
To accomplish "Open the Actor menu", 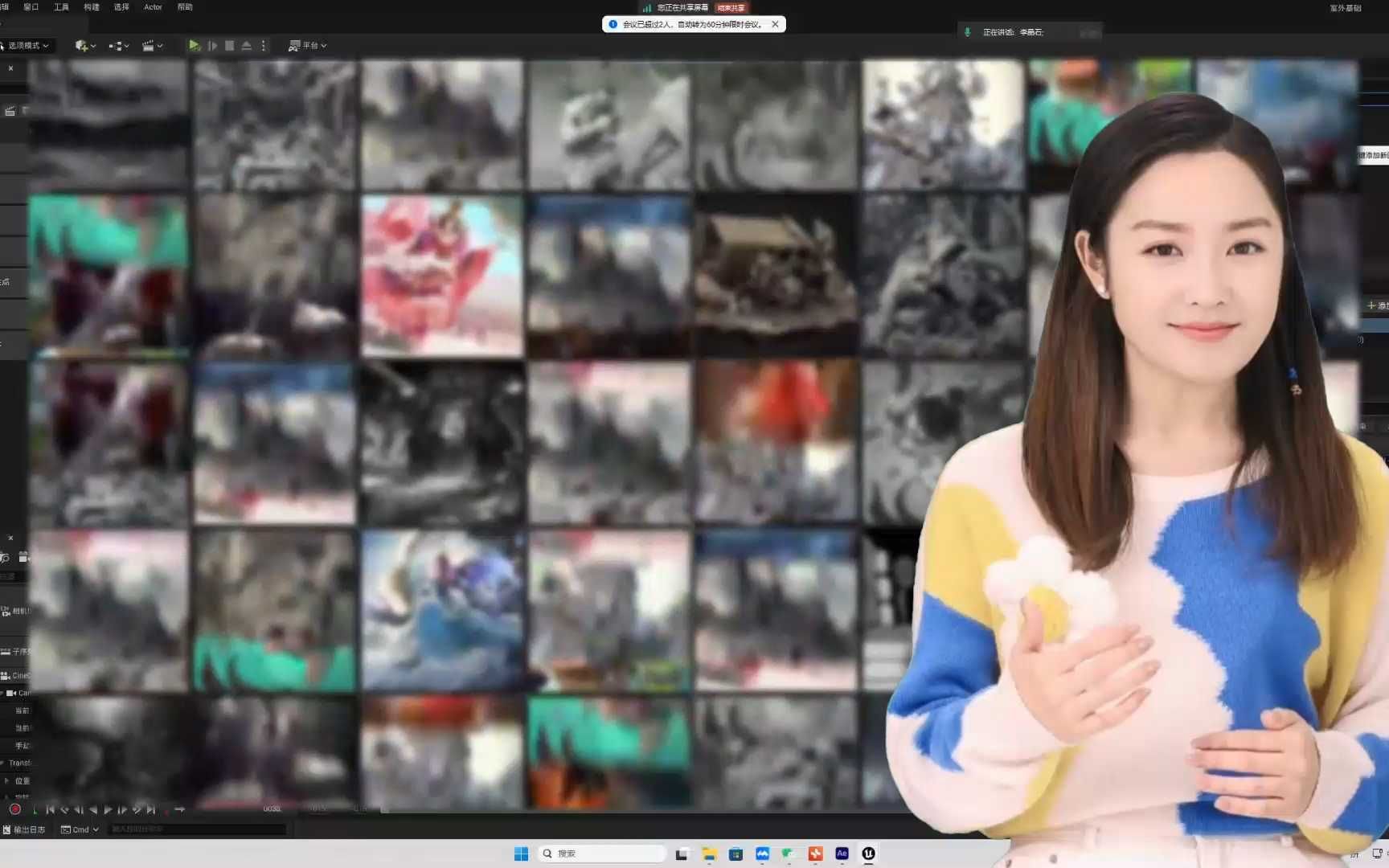I will (x=153, y=7).
